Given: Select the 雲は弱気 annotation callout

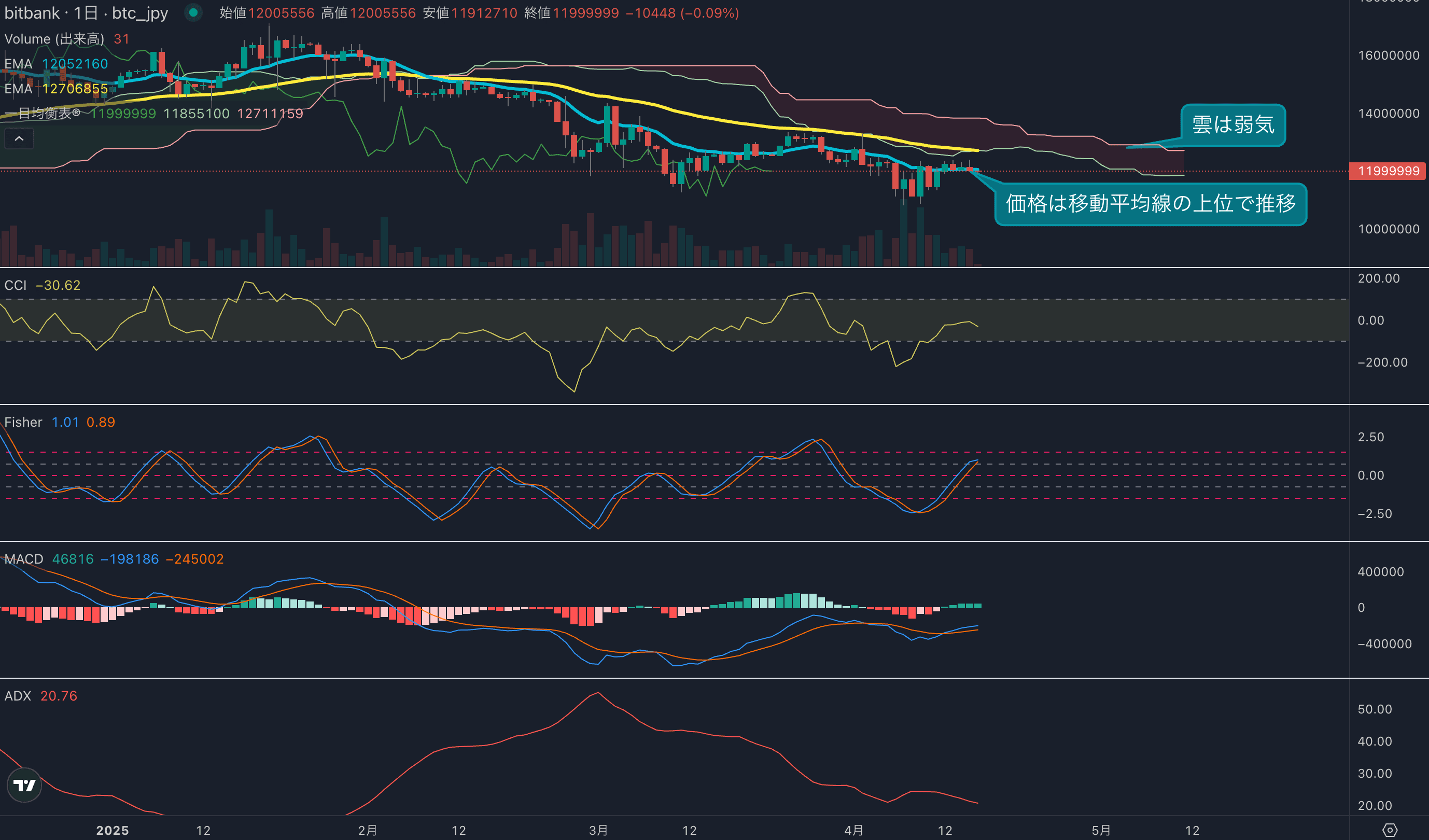Looking at the screenshot, I should pos(1232,125).
